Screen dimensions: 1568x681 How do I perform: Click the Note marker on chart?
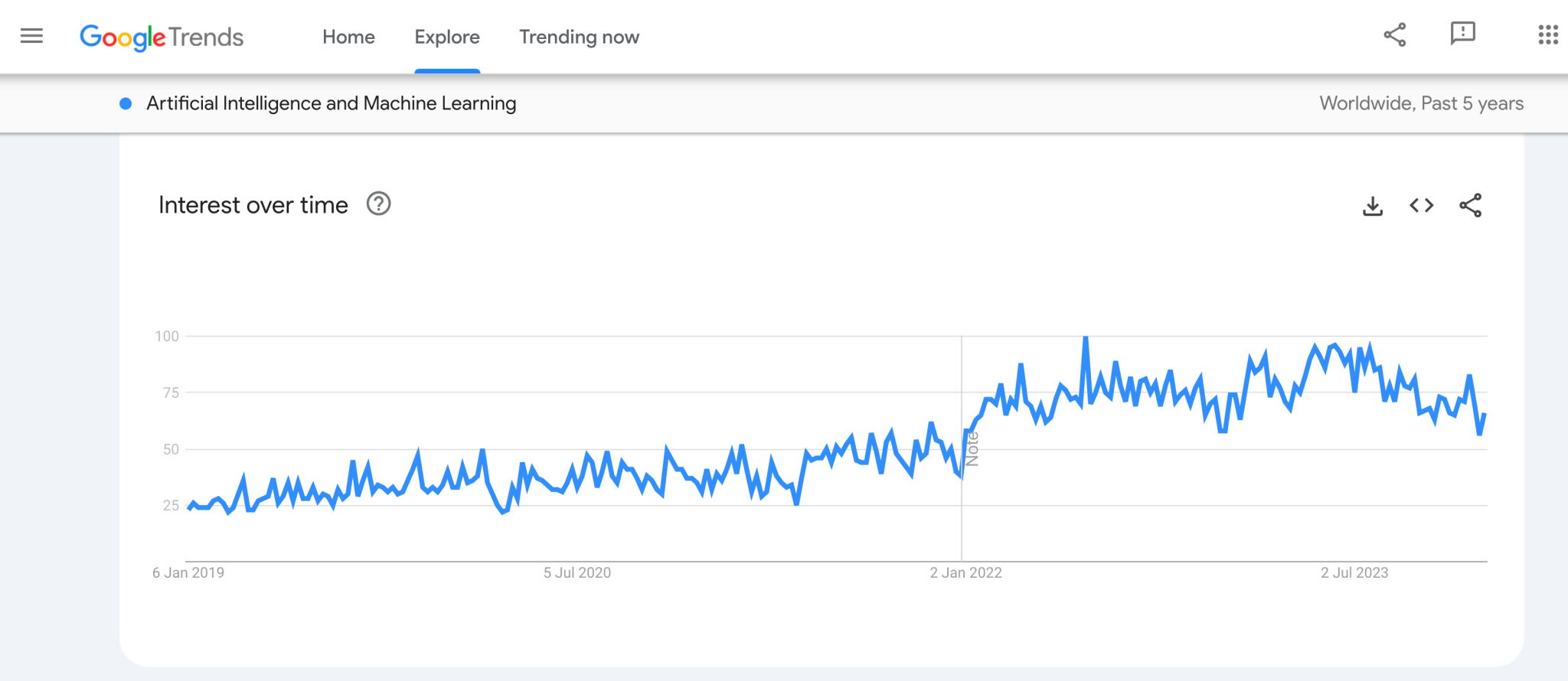click(x=972, y=449)
